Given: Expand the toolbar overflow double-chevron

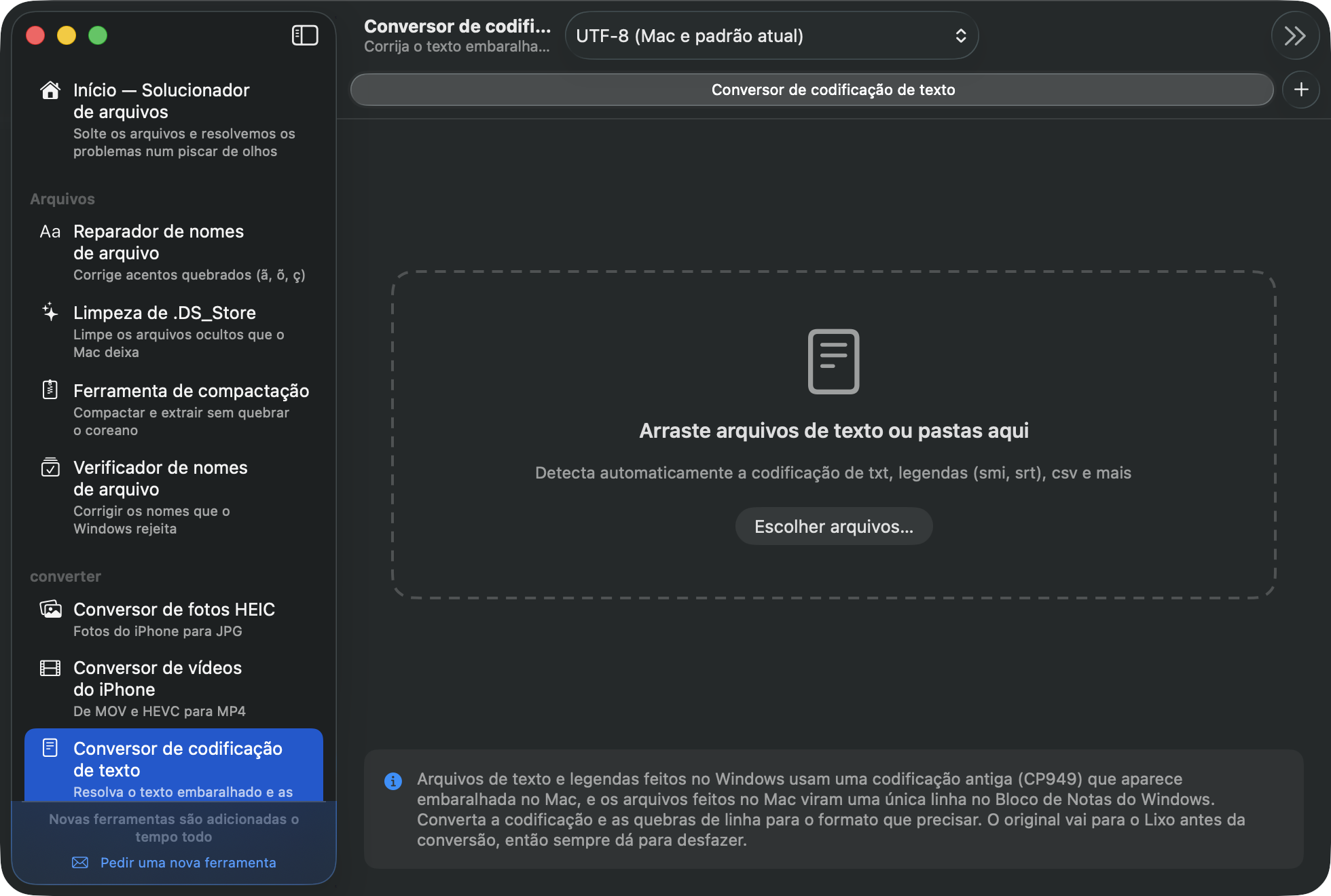Looking at the screenshot, I should coord(1294,35).
